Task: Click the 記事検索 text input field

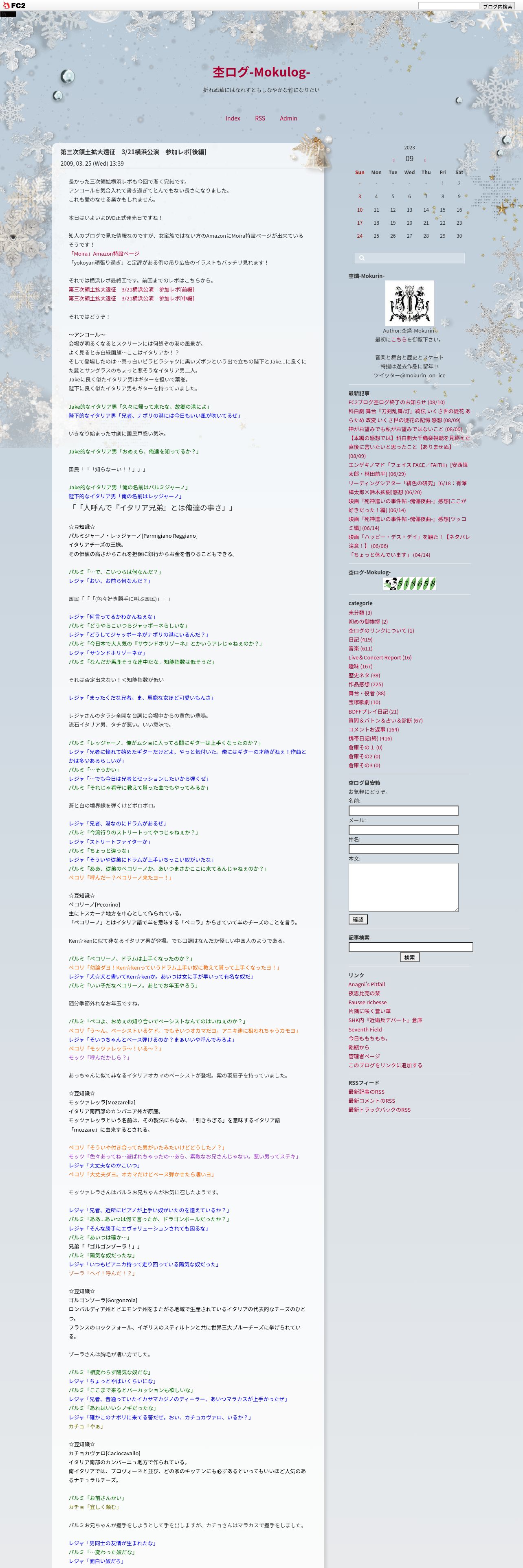Action: click(410, 947)
